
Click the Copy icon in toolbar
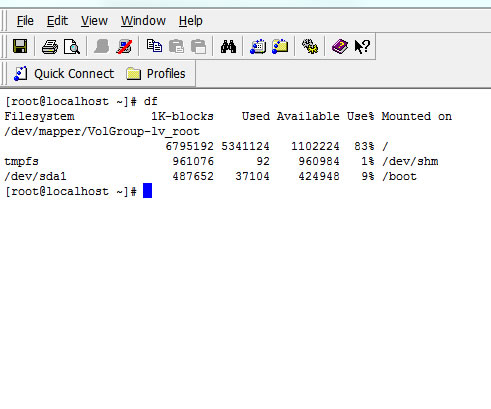154,46
